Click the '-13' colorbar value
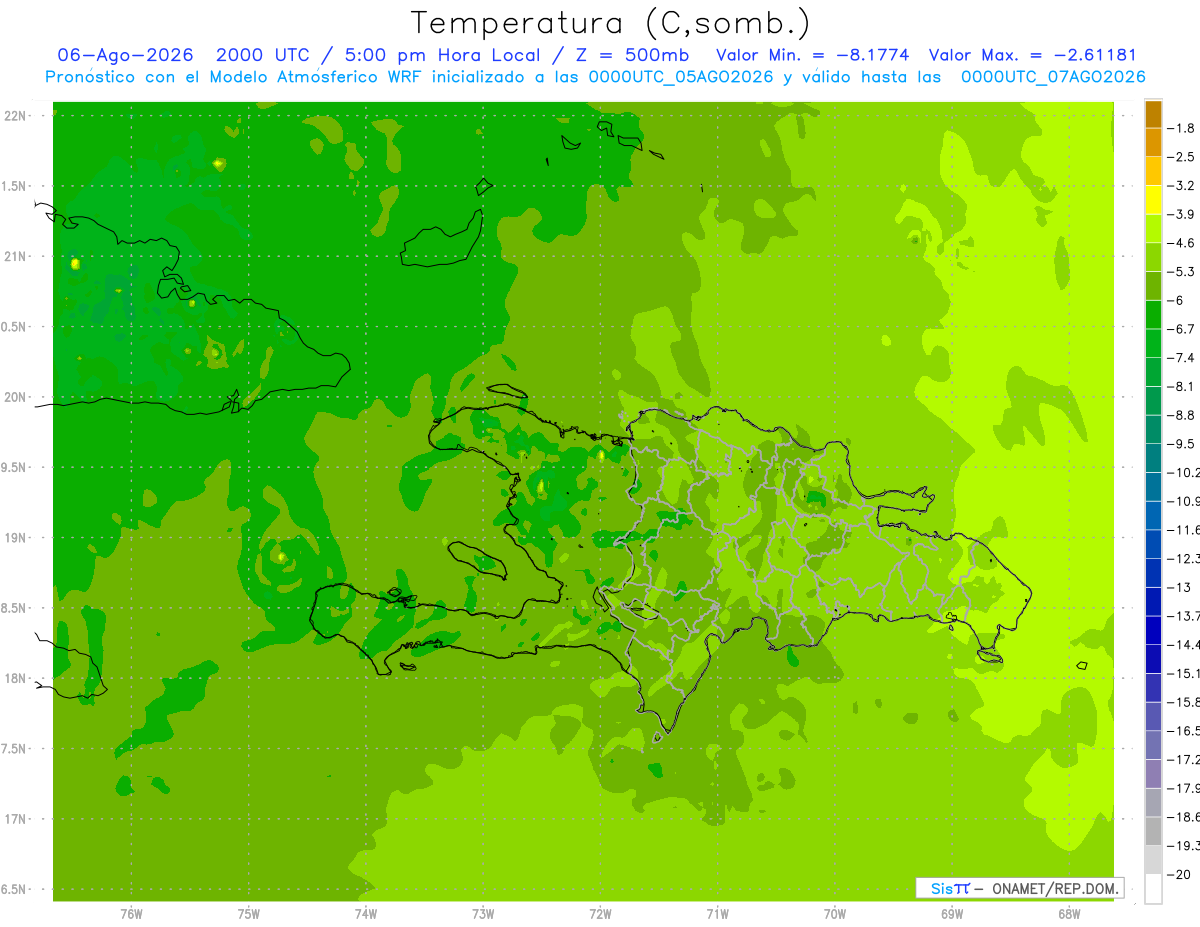The image size is (1200, 927). [1179, 587]
